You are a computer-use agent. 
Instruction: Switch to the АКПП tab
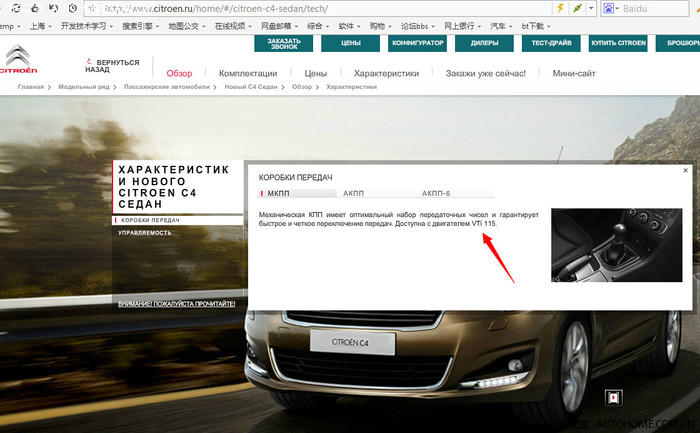[353, 193]
